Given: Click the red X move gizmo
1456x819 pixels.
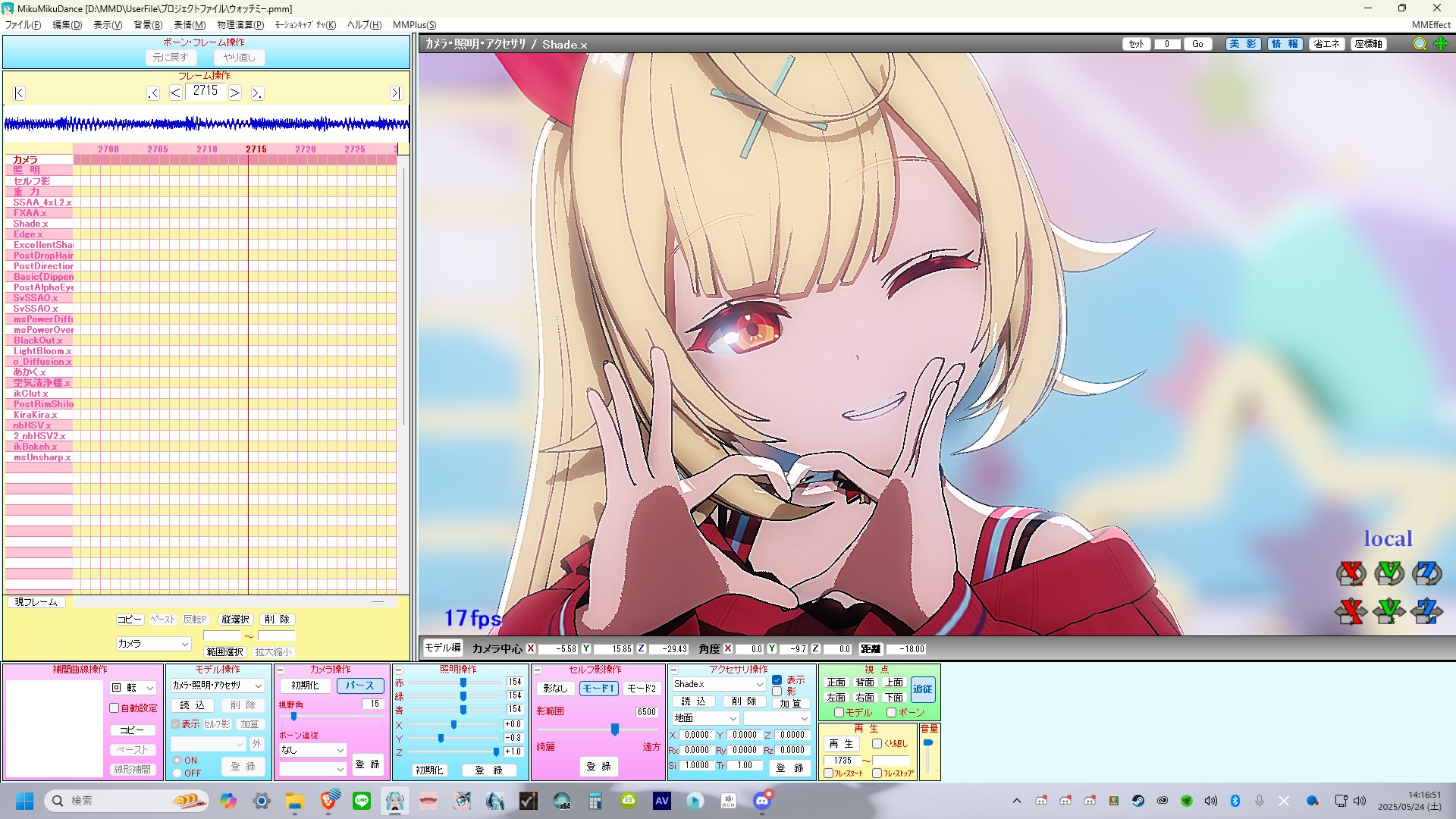Looking at the screenshot, I should [x=1351, y=610].
